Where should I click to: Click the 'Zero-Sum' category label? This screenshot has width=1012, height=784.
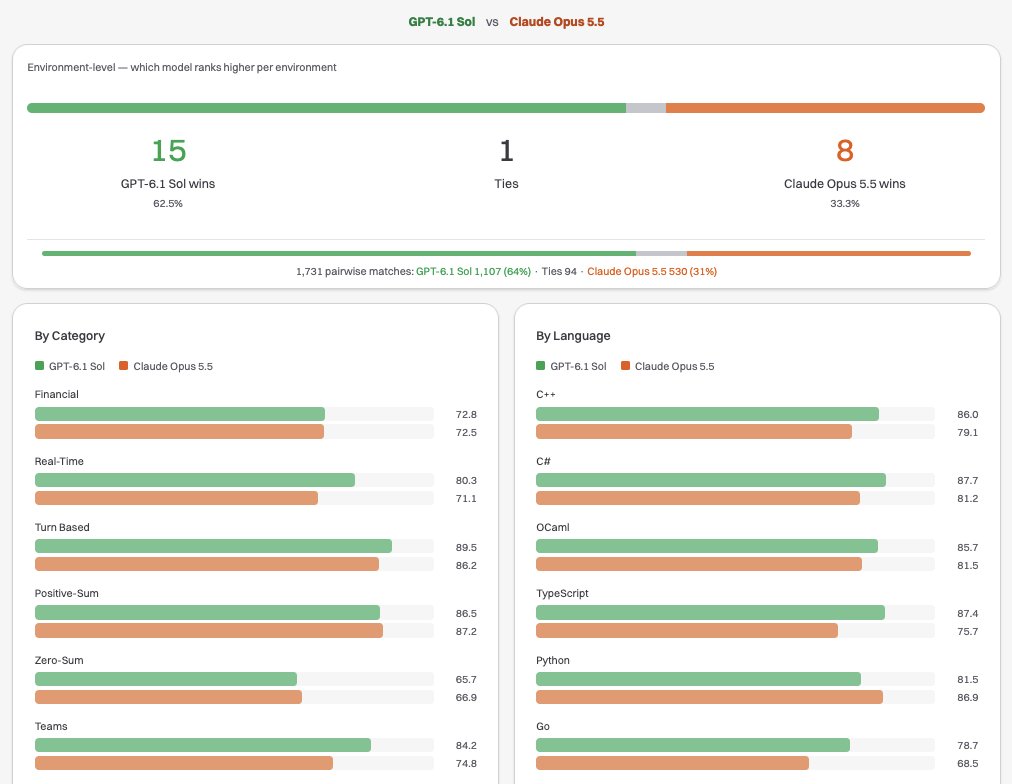59,660
